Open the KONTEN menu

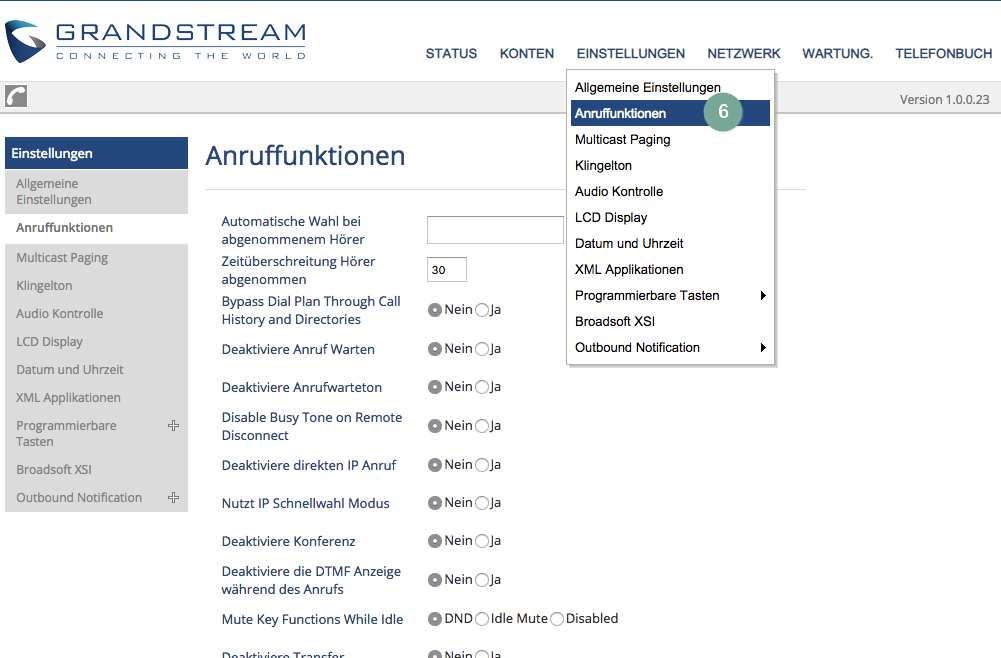pyautogui.click(x=527, y=54)
